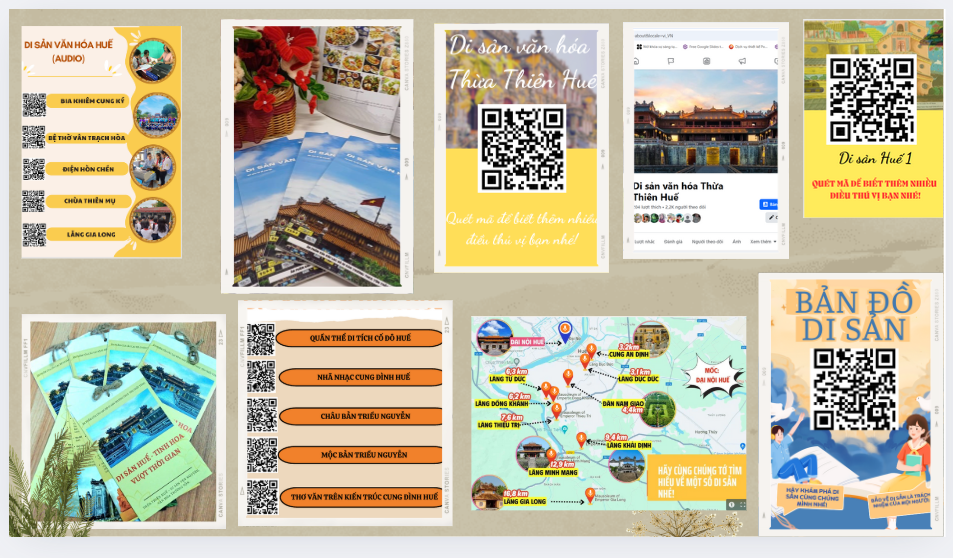Viewport: 953px width, 558px height.
Task: Open the Đánh giá tab on the Facebook page
Action: coord(673,241)
